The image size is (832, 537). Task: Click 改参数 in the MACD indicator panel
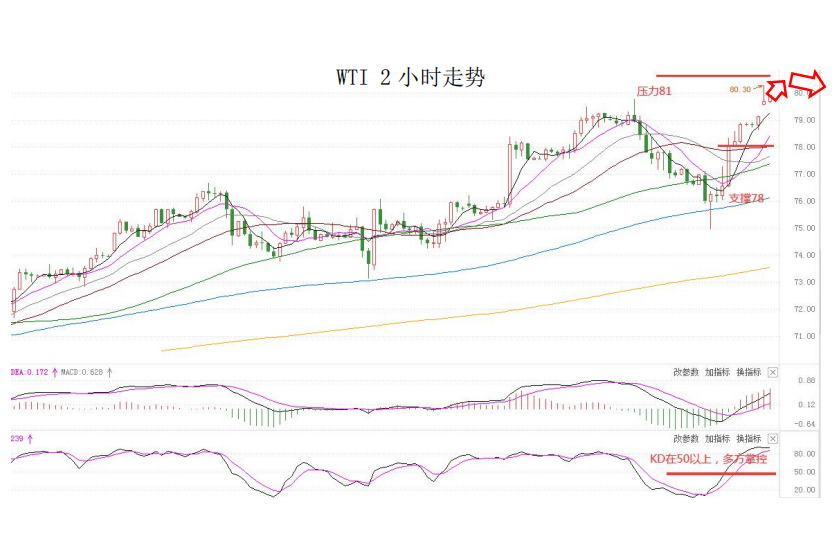[x=686, y=373]
